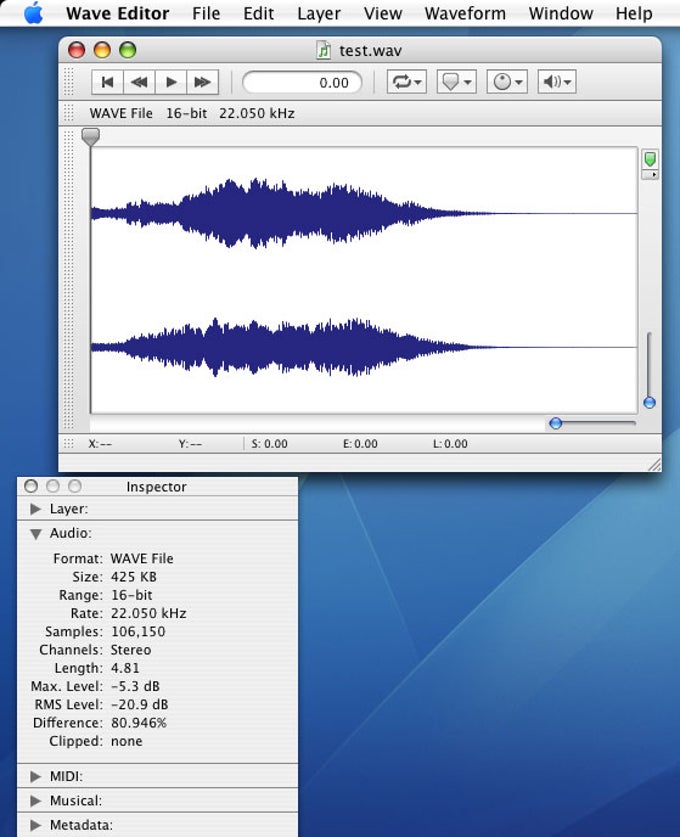Click the S: 0.00 selection start readout
The height and width of the screenshot is (837, 680).
(270, 444)
